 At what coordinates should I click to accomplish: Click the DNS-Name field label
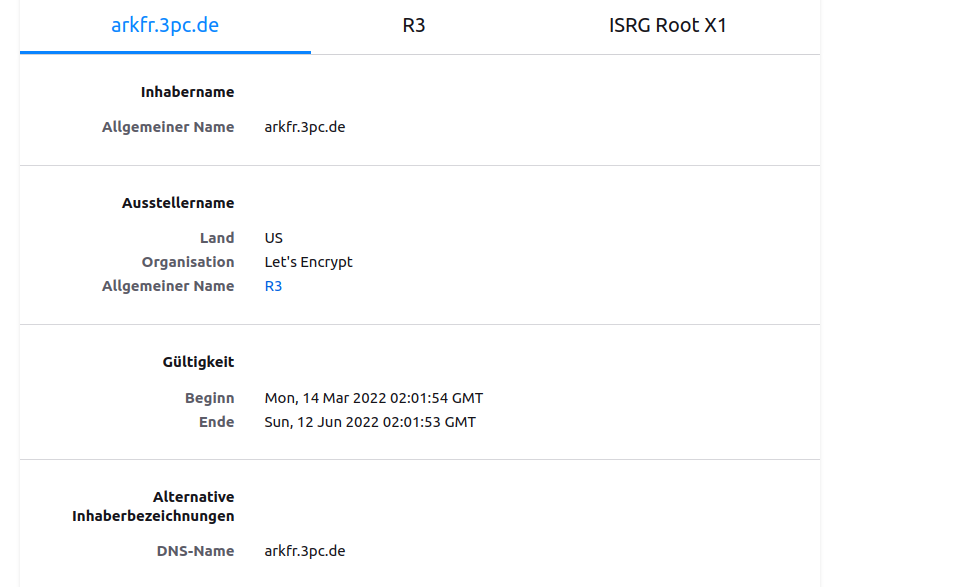tap(195, 551)
